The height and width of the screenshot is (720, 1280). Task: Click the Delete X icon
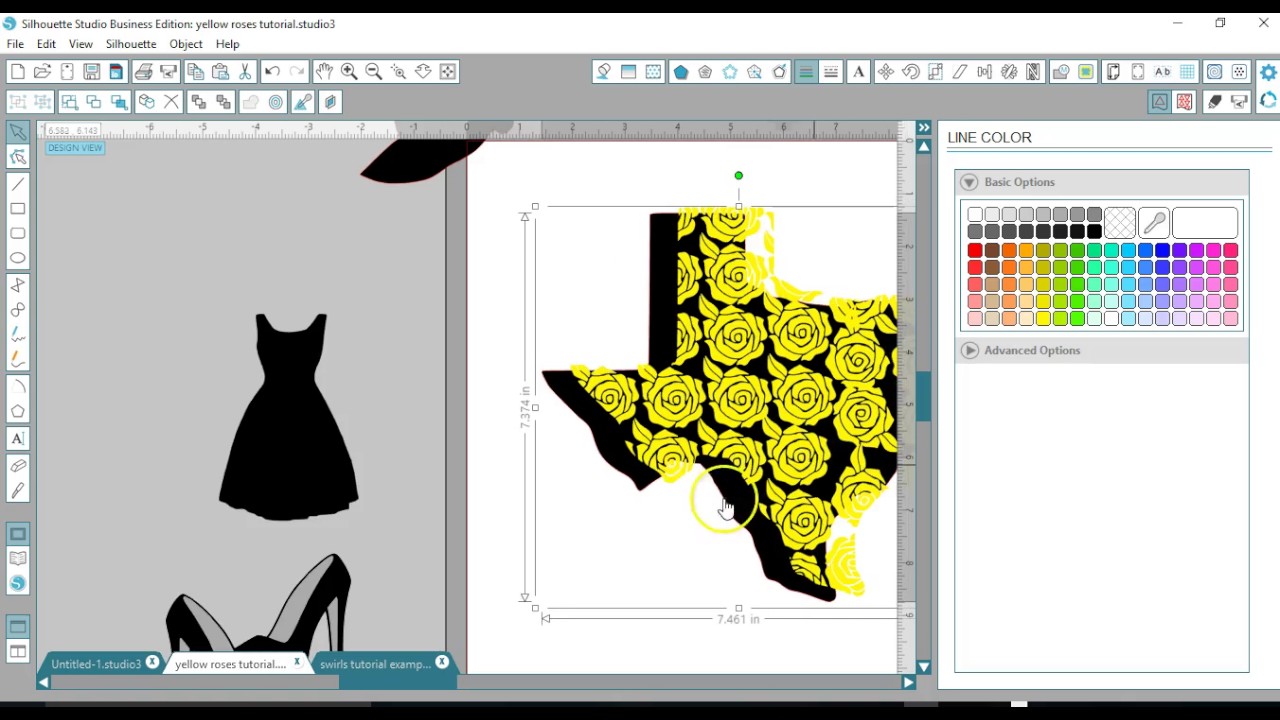(171, 102)
